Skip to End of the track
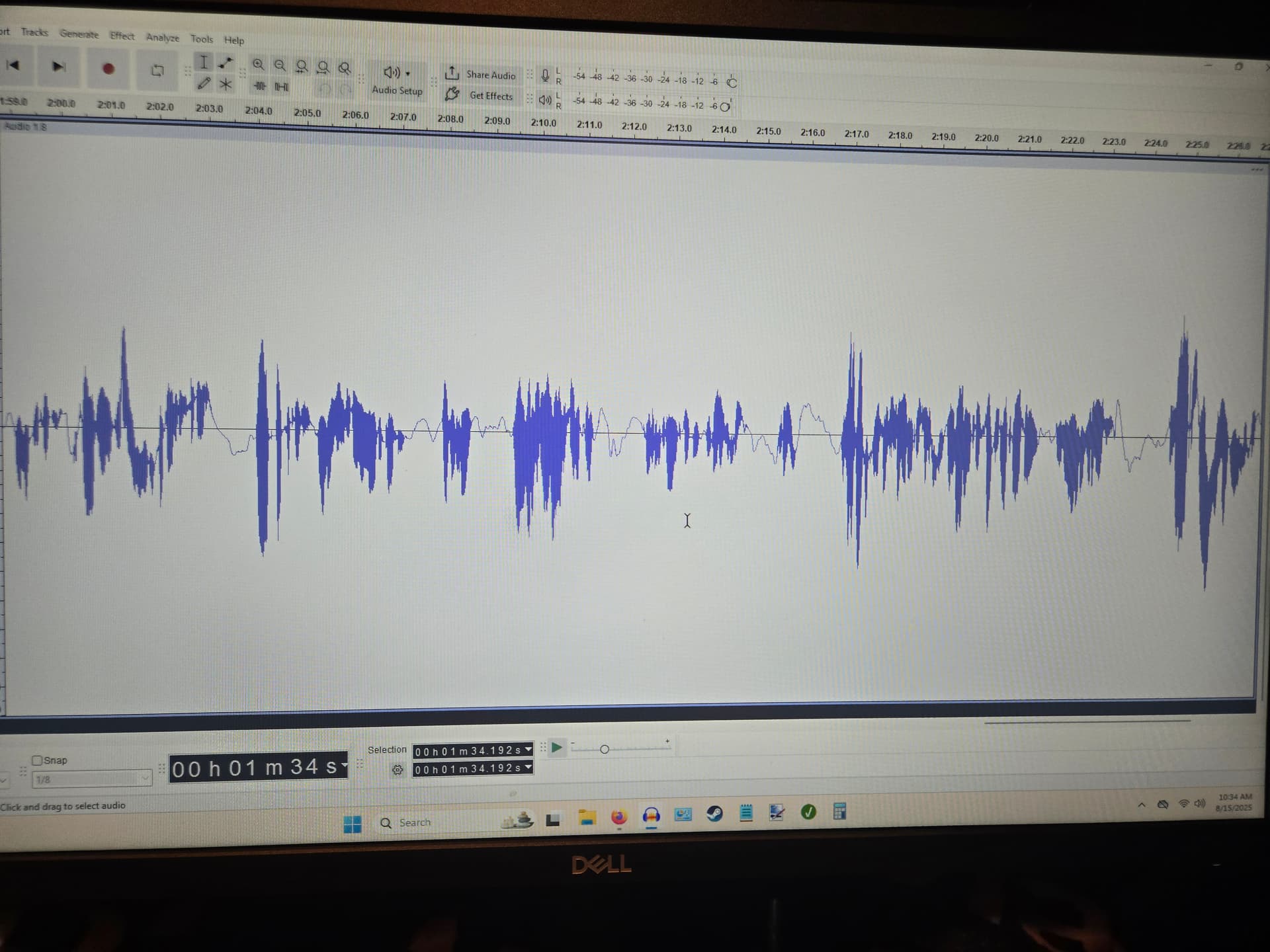This screenshot has width=1270, height=952. (x=59, y=66)
